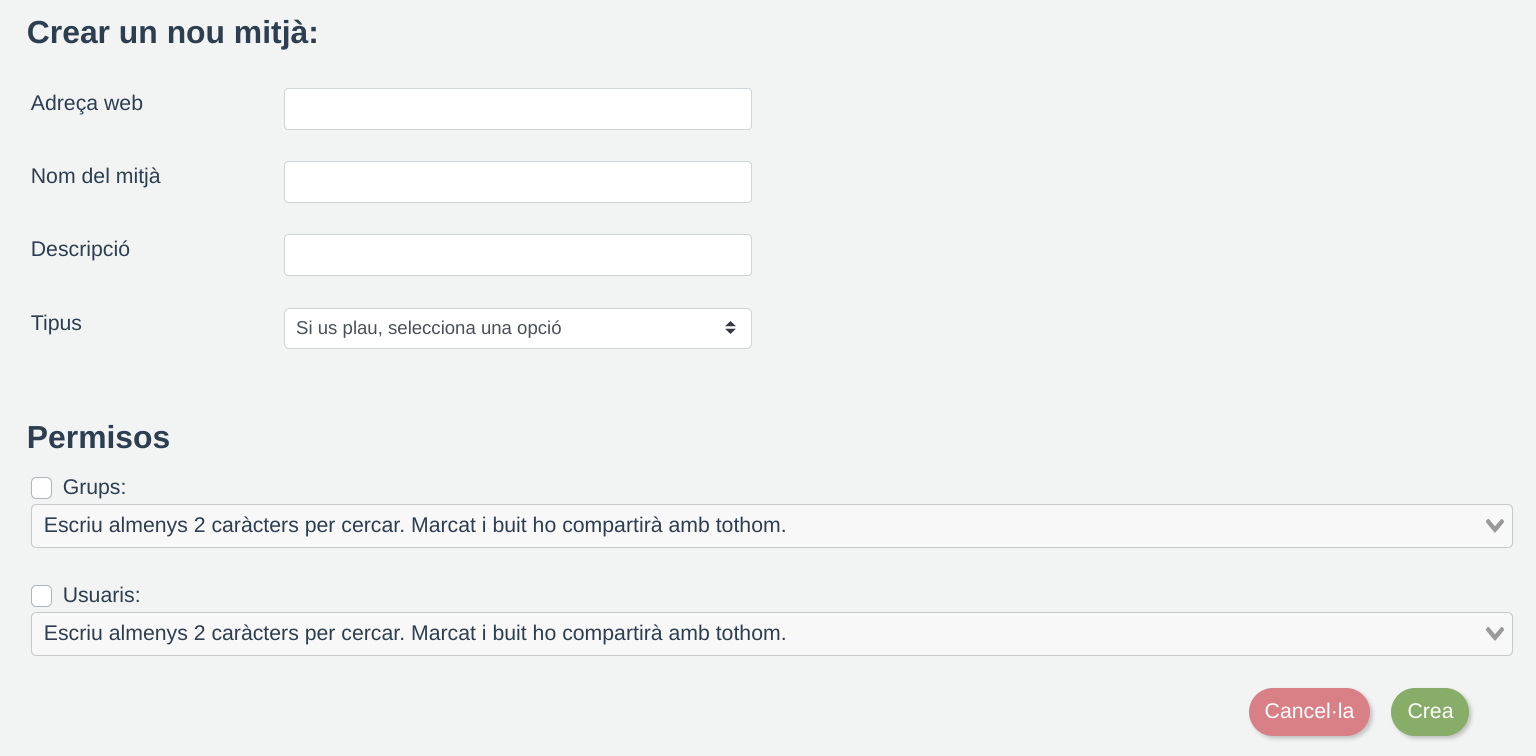Click the Grups search field placeholder text

(x=415, y=526)
